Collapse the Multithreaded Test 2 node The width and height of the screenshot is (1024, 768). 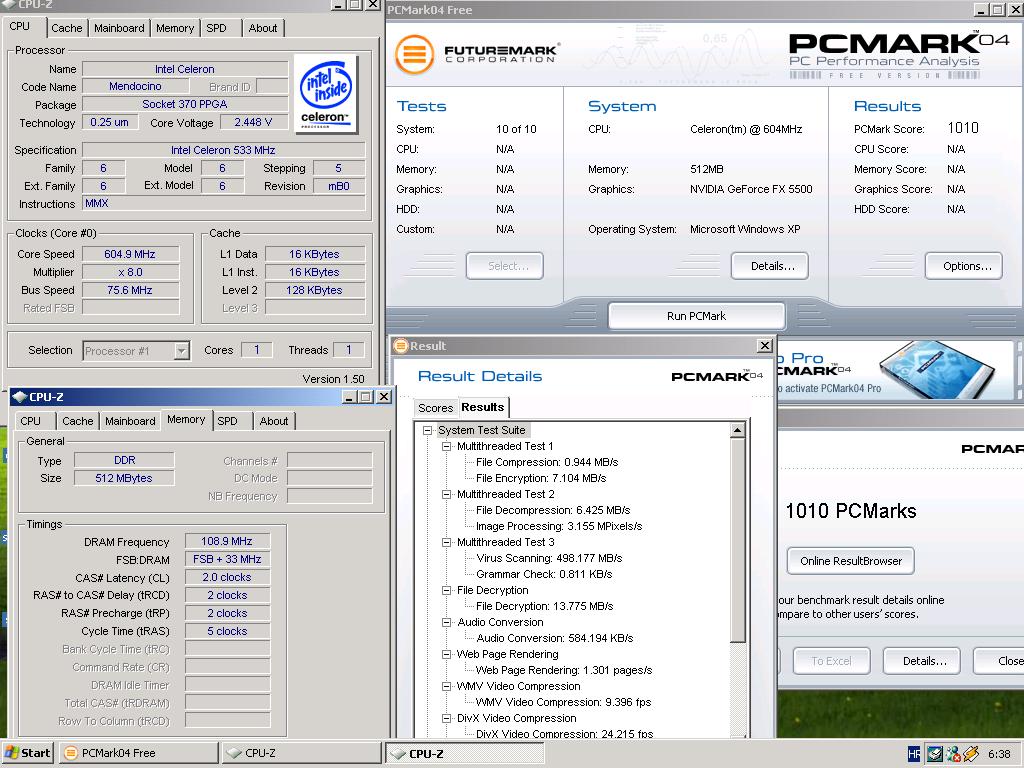click(447, 494)
